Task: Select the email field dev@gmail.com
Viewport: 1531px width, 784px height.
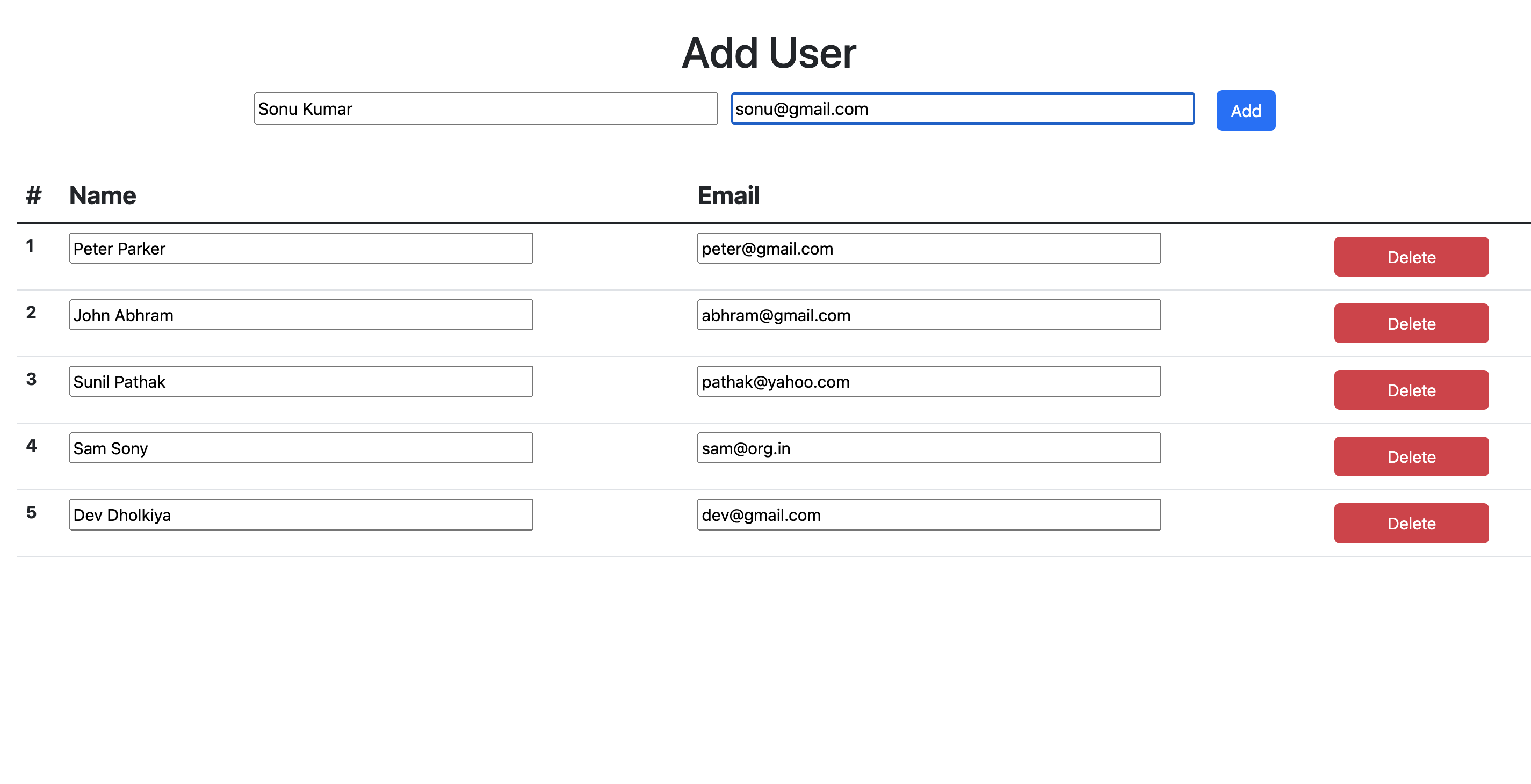Action: (928, 514)
